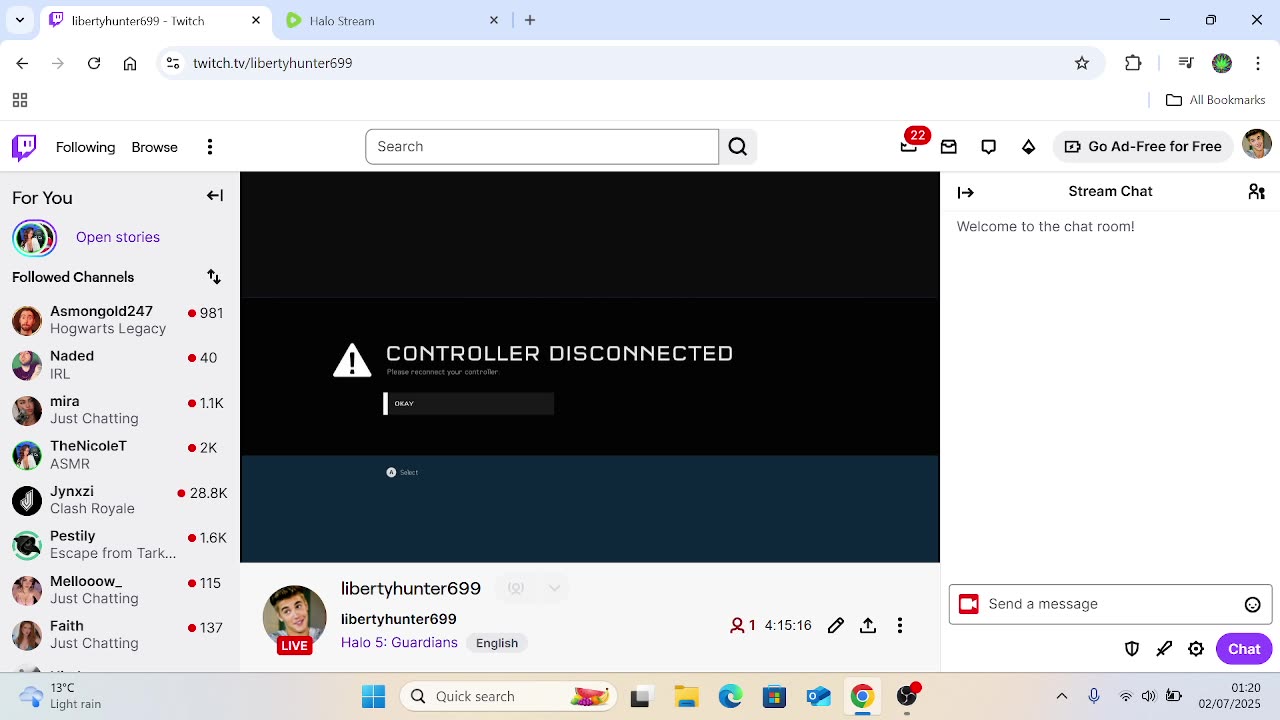Open Mellooow_ channel in sidebar
The width and height of the screenshot is (1280, 720).
[x=120, y=590]
